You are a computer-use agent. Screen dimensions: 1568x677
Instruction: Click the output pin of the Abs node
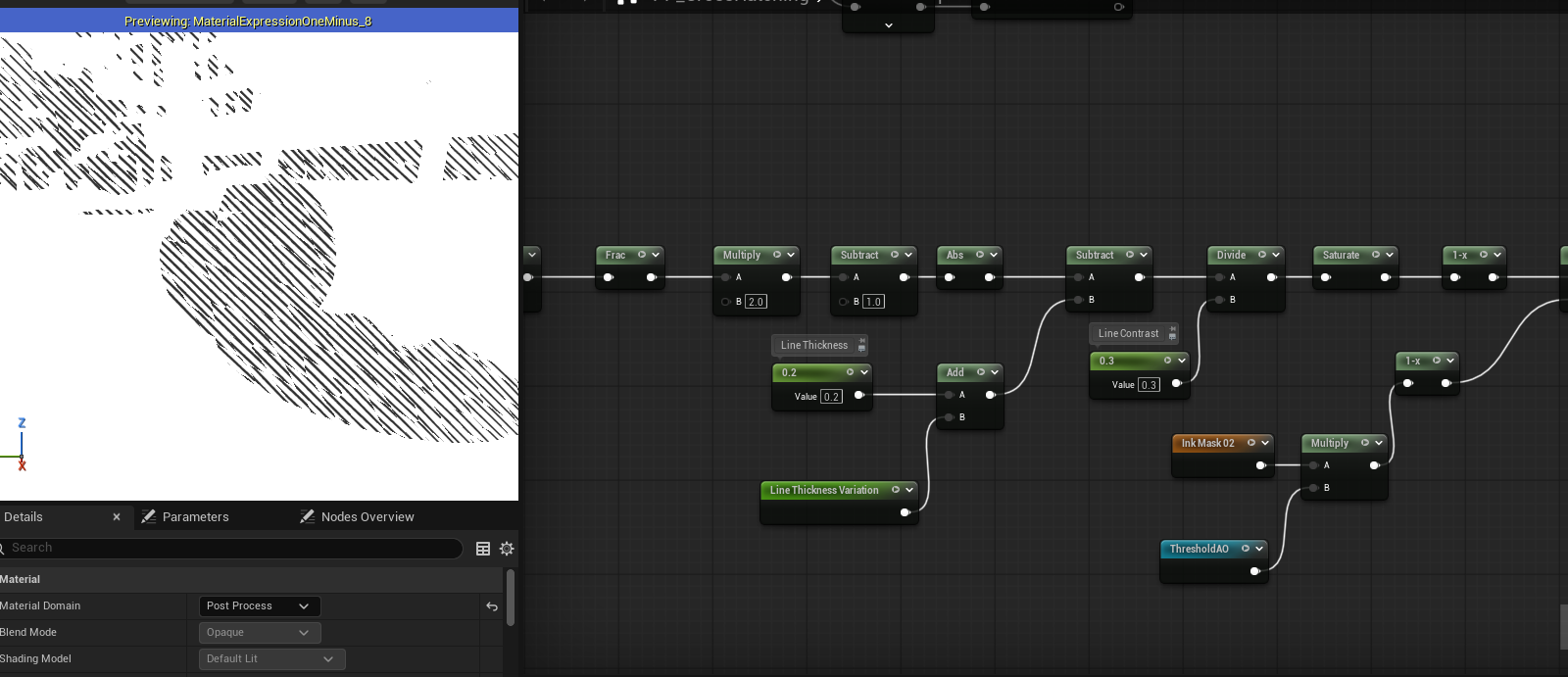click(x=990, y=277)
